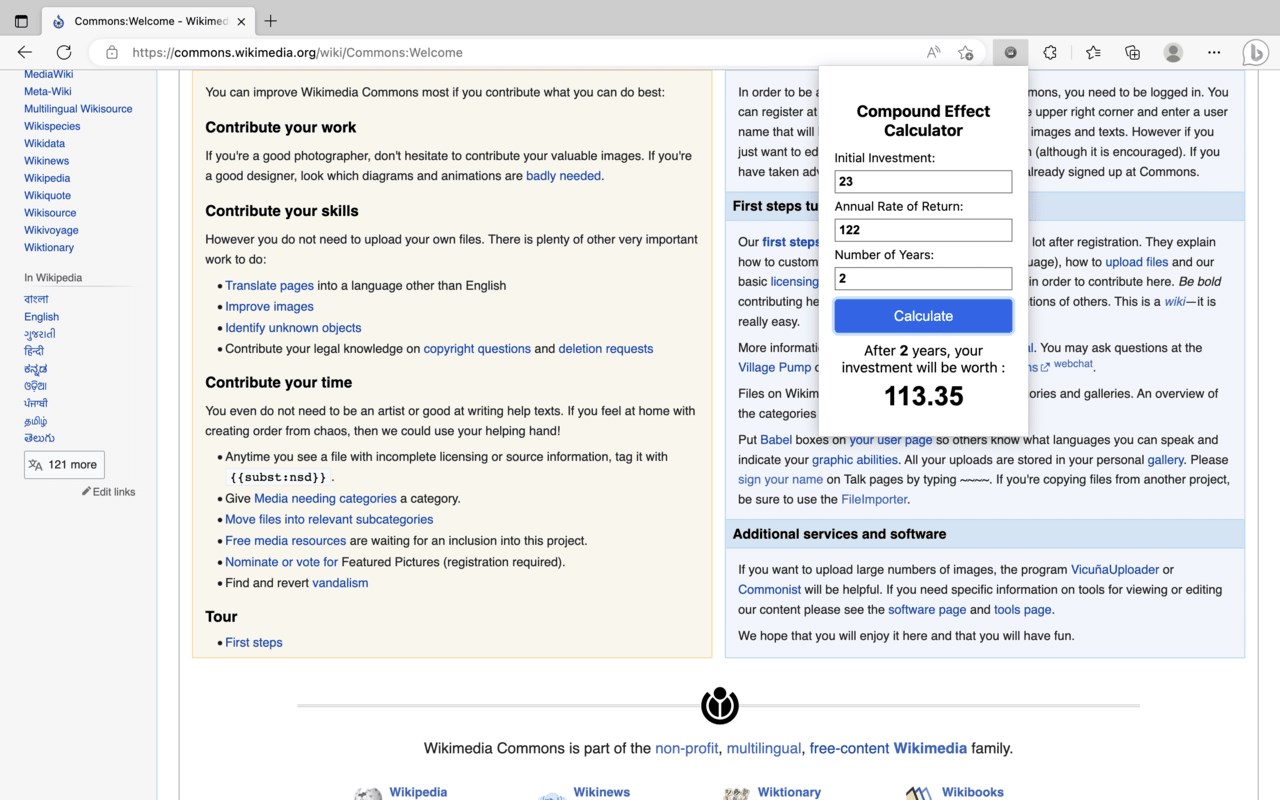Open the user profile menu
The height and width of the screenshot is (800, 1280).
point(1174,52)
